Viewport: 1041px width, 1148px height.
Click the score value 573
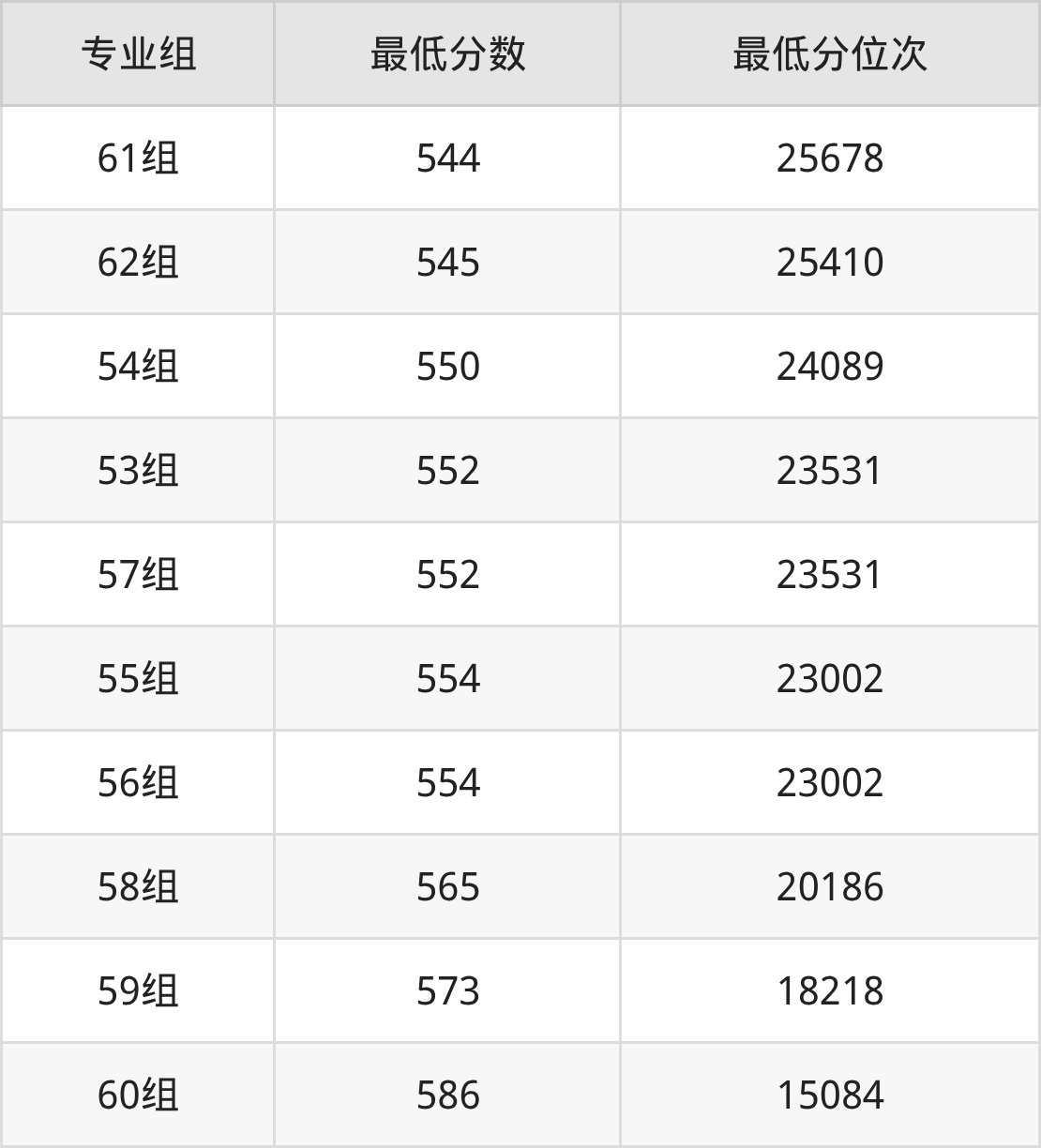(447, 990)
